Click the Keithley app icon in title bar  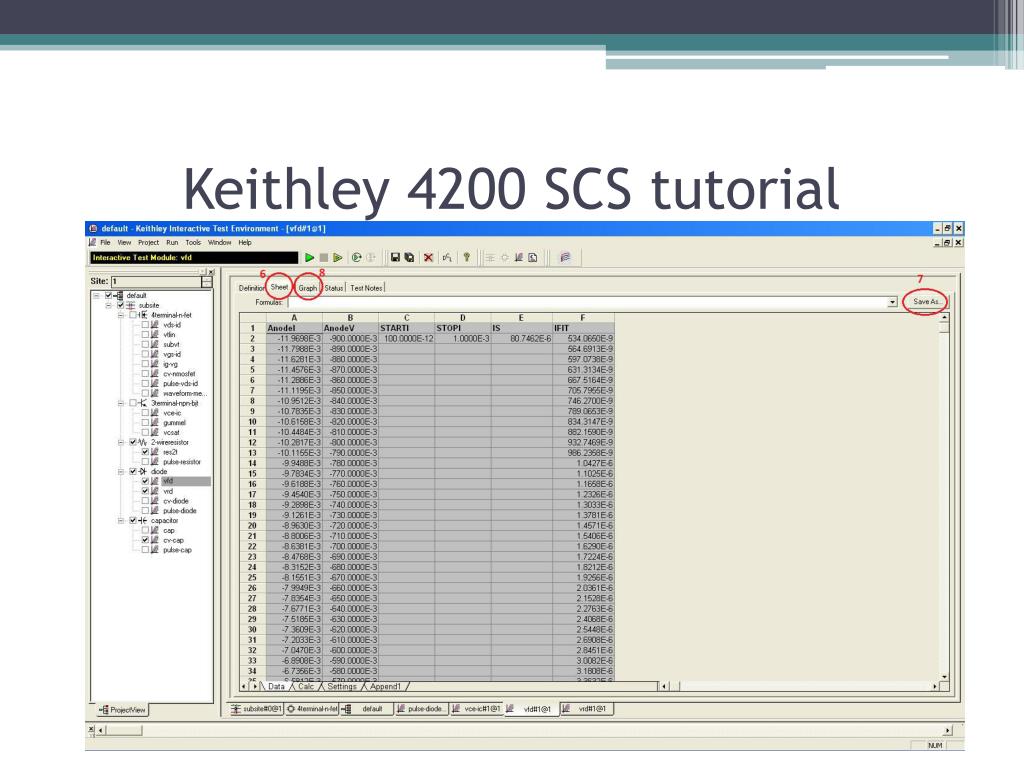(93, 229)
